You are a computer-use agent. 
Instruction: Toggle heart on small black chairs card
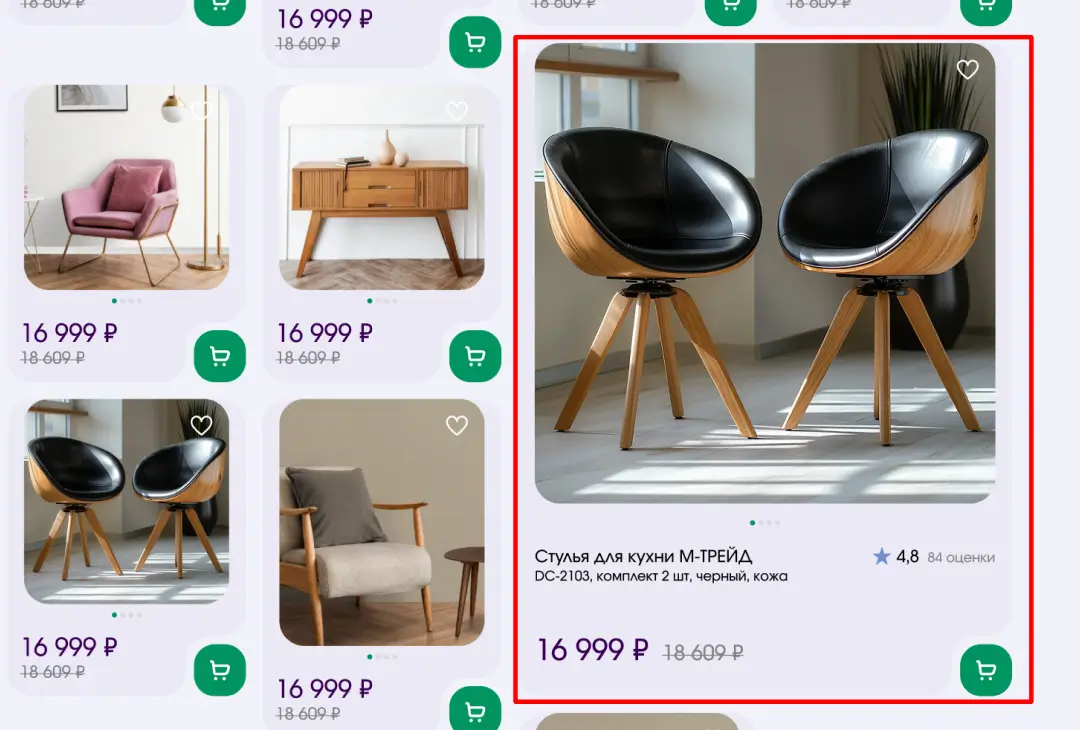point(201,426)
